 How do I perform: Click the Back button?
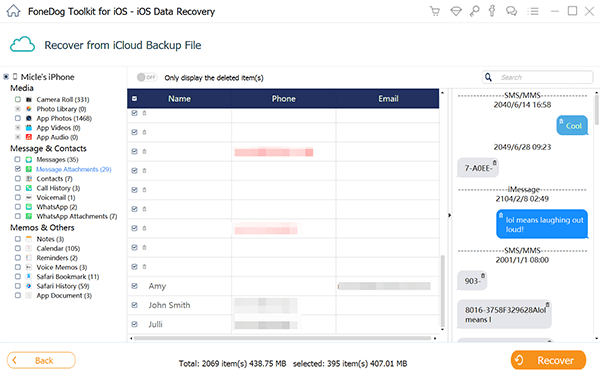[x=41, y=360]
